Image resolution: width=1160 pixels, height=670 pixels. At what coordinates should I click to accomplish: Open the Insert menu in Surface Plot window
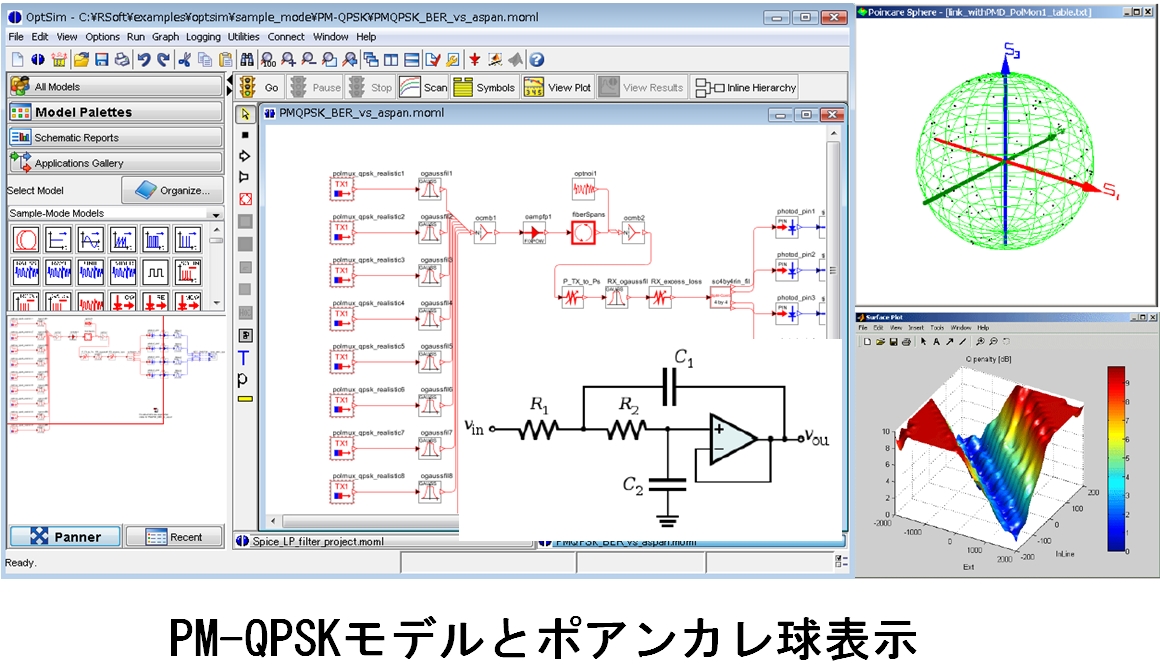point(916,328)
